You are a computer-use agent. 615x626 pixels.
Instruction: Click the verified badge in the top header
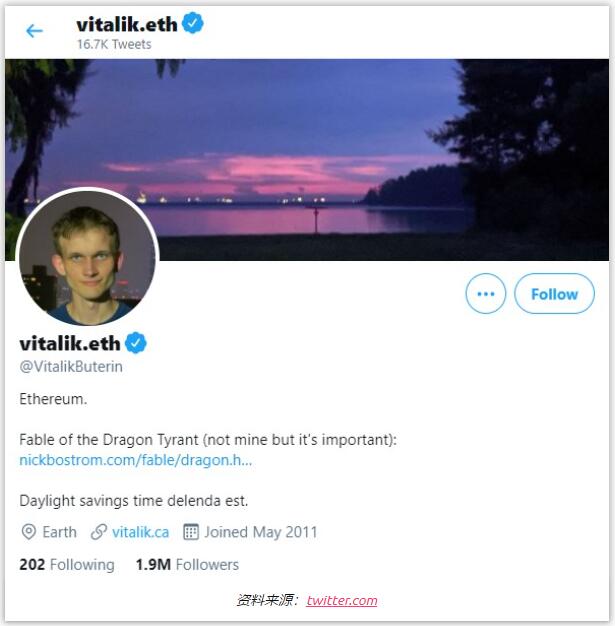[193, 23]
